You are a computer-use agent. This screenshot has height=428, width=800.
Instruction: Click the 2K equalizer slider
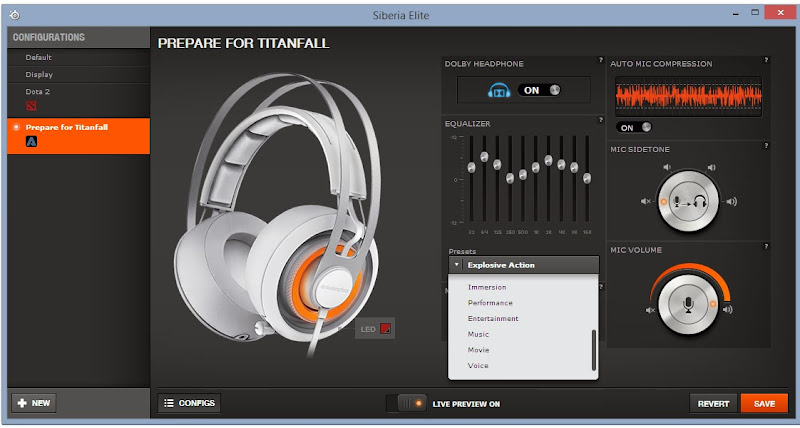click(x=548, y=160)
